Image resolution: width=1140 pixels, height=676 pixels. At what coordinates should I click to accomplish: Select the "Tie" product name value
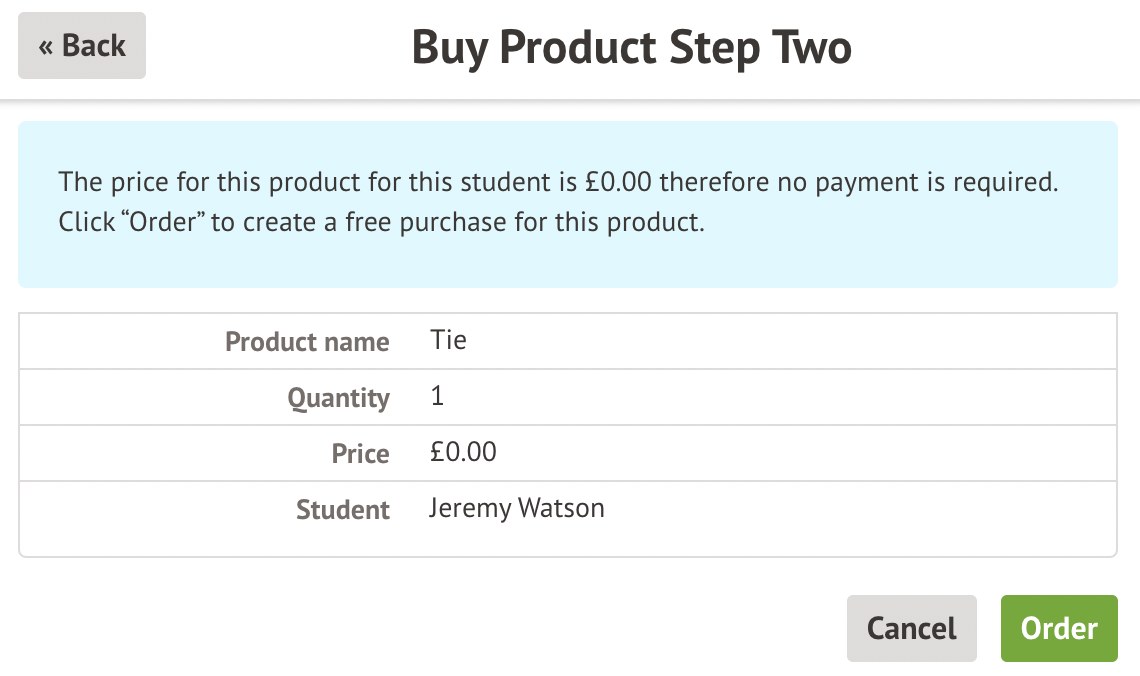tap(448, 340)
